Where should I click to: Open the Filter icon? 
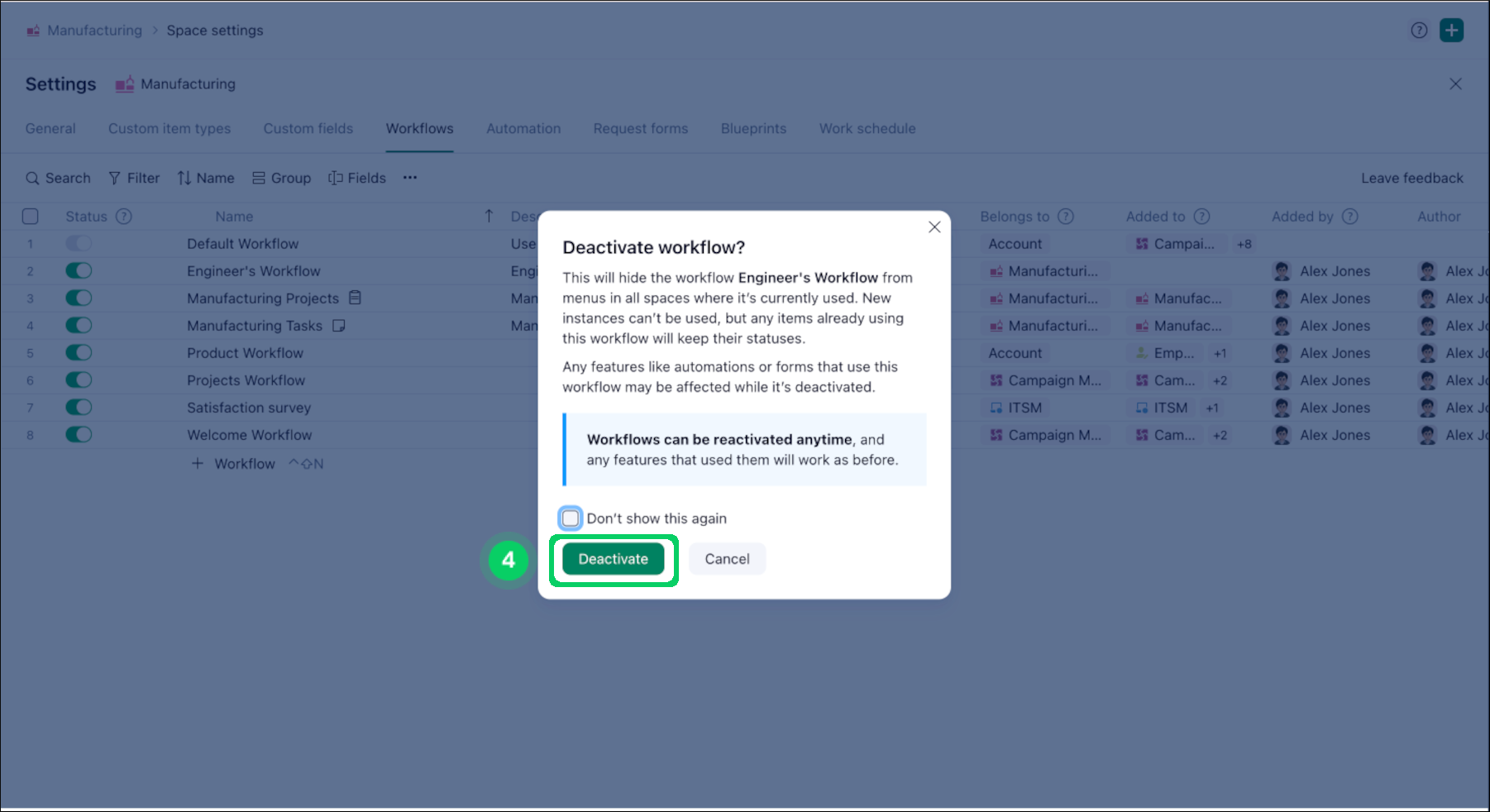pos(113,177)
